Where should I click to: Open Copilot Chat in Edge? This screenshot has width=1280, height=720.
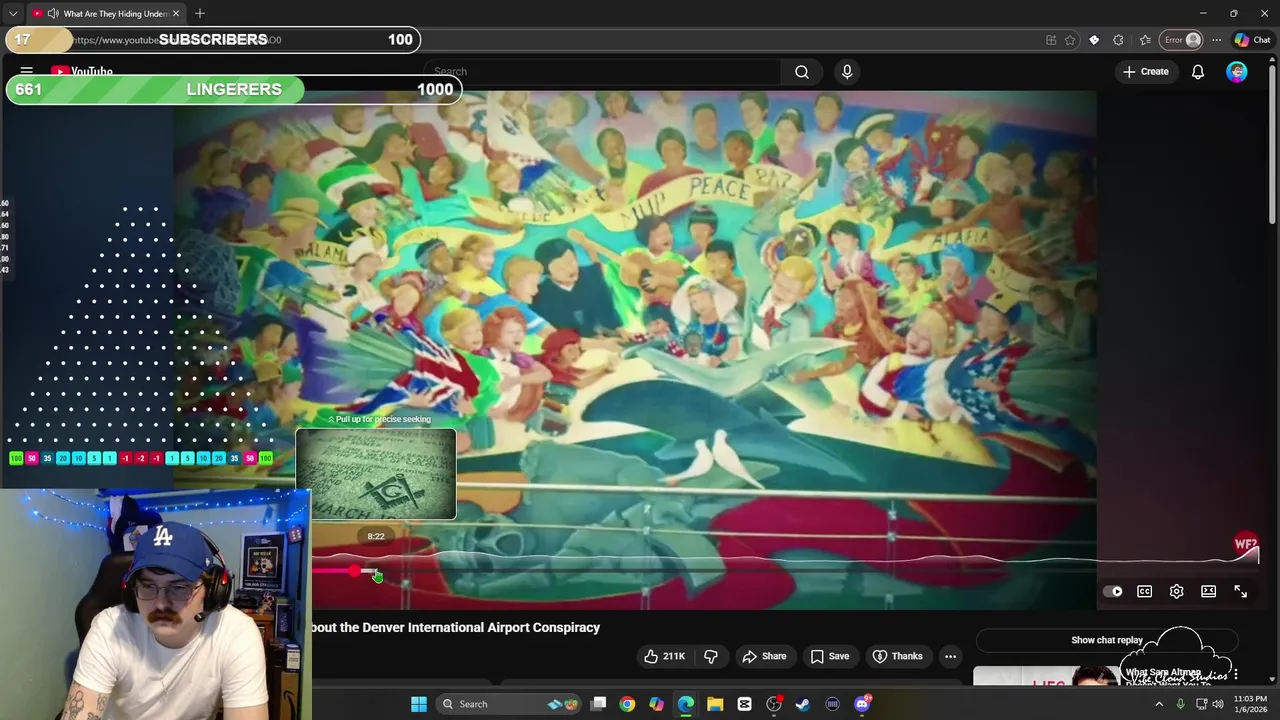pos(1252,40)
